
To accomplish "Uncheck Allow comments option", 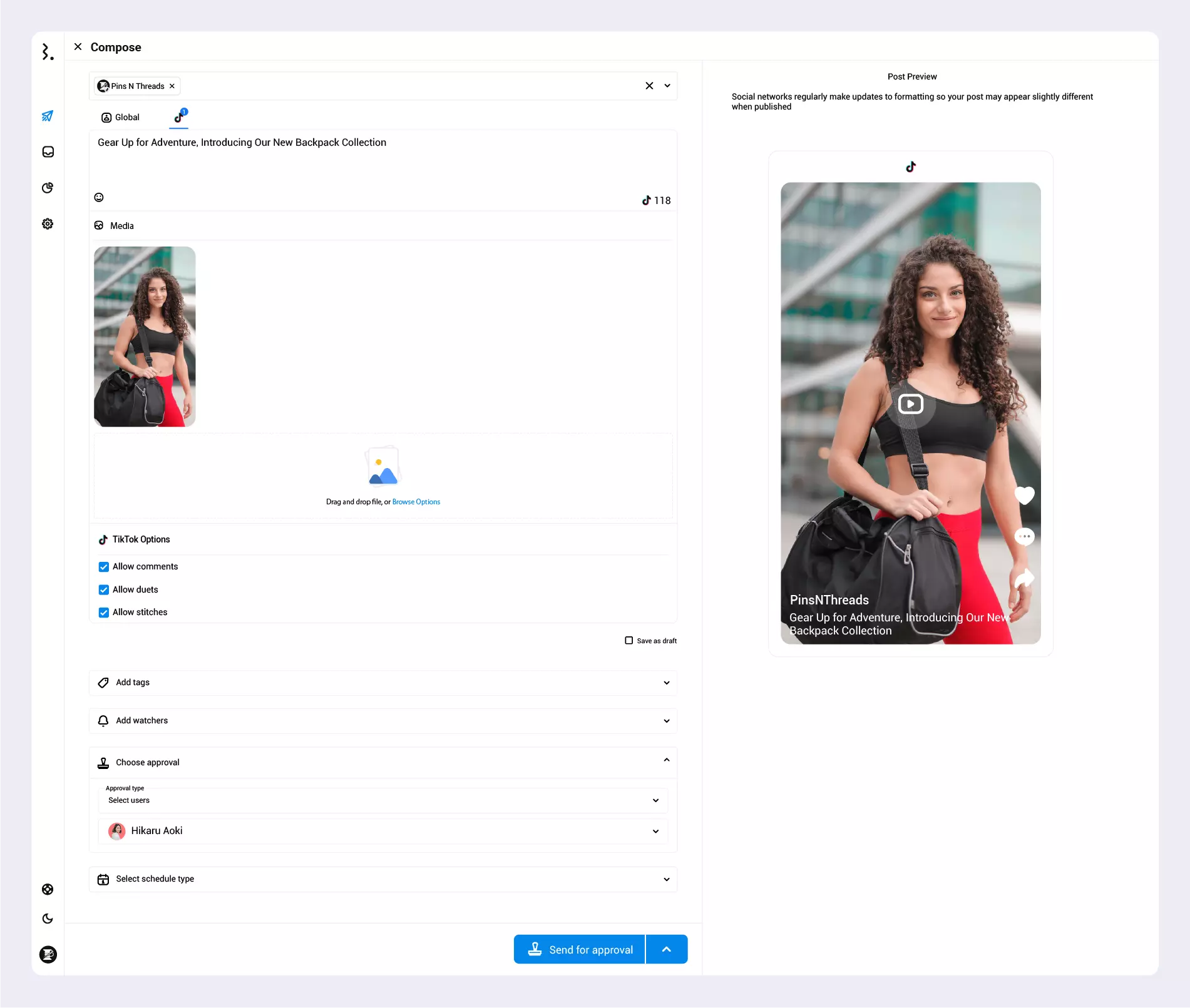I will (x=104, y=567).
